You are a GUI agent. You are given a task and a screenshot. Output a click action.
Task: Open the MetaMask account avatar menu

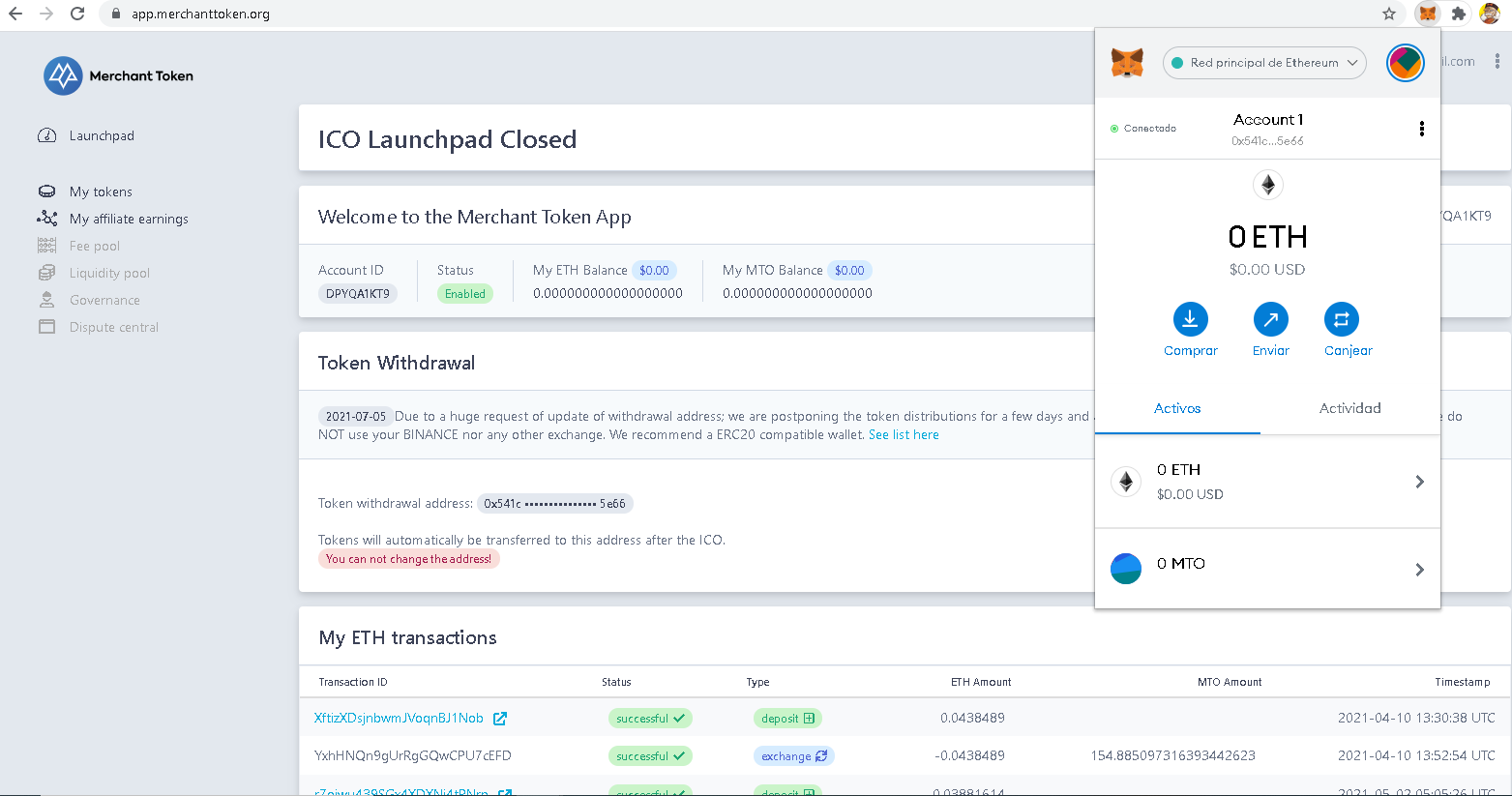coord(1405,63)
